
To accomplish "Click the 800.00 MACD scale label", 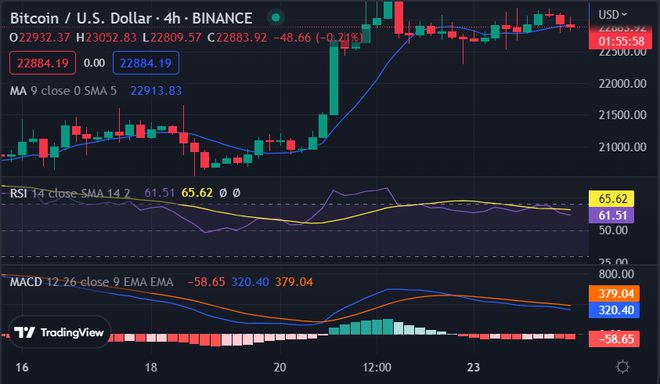I will (x=616, y=274).
